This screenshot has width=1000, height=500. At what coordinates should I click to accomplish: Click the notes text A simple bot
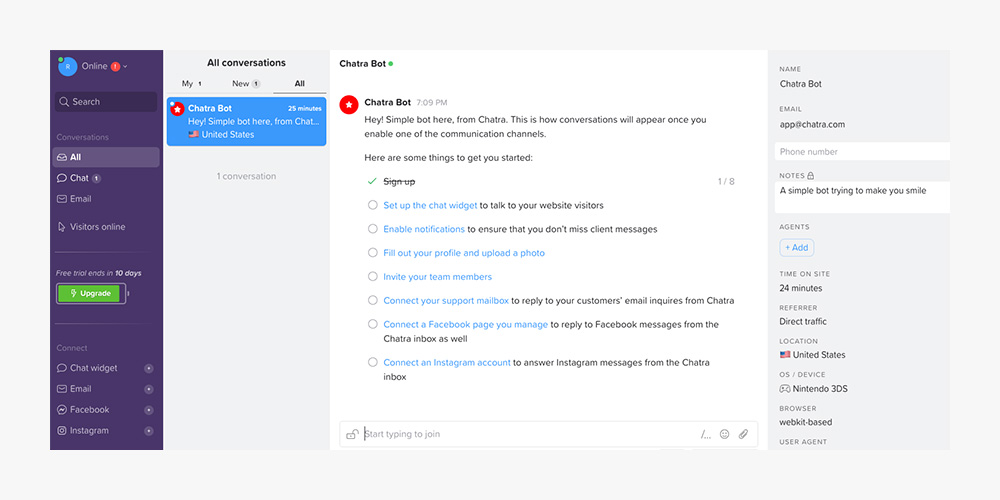pyautogui.click(x=853, y=191)
